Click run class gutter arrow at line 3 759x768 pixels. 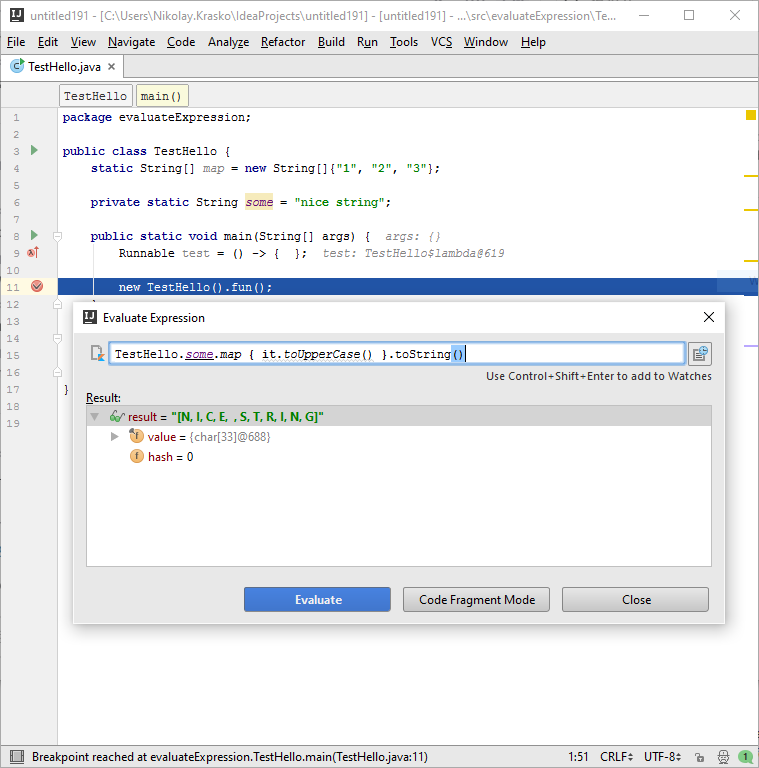[34, 150]
